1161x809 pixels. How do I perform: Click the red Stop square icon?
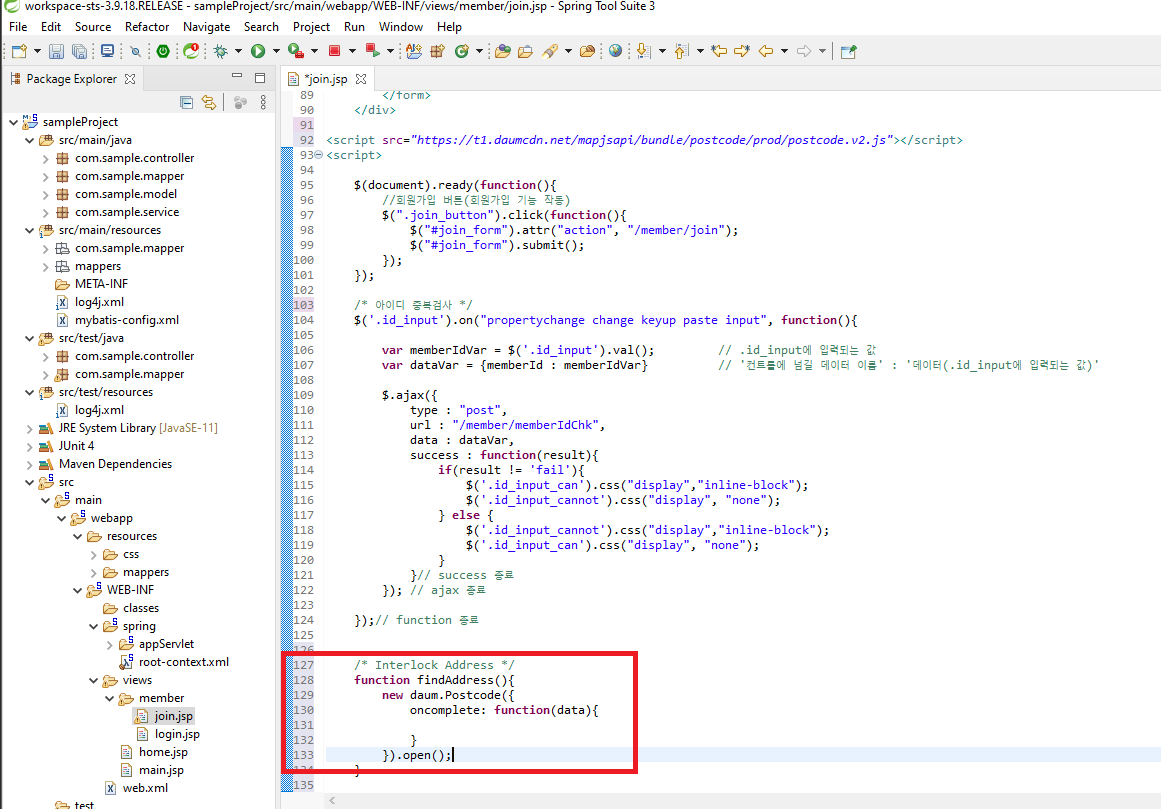pyautogui.click(x=334, y=51)
